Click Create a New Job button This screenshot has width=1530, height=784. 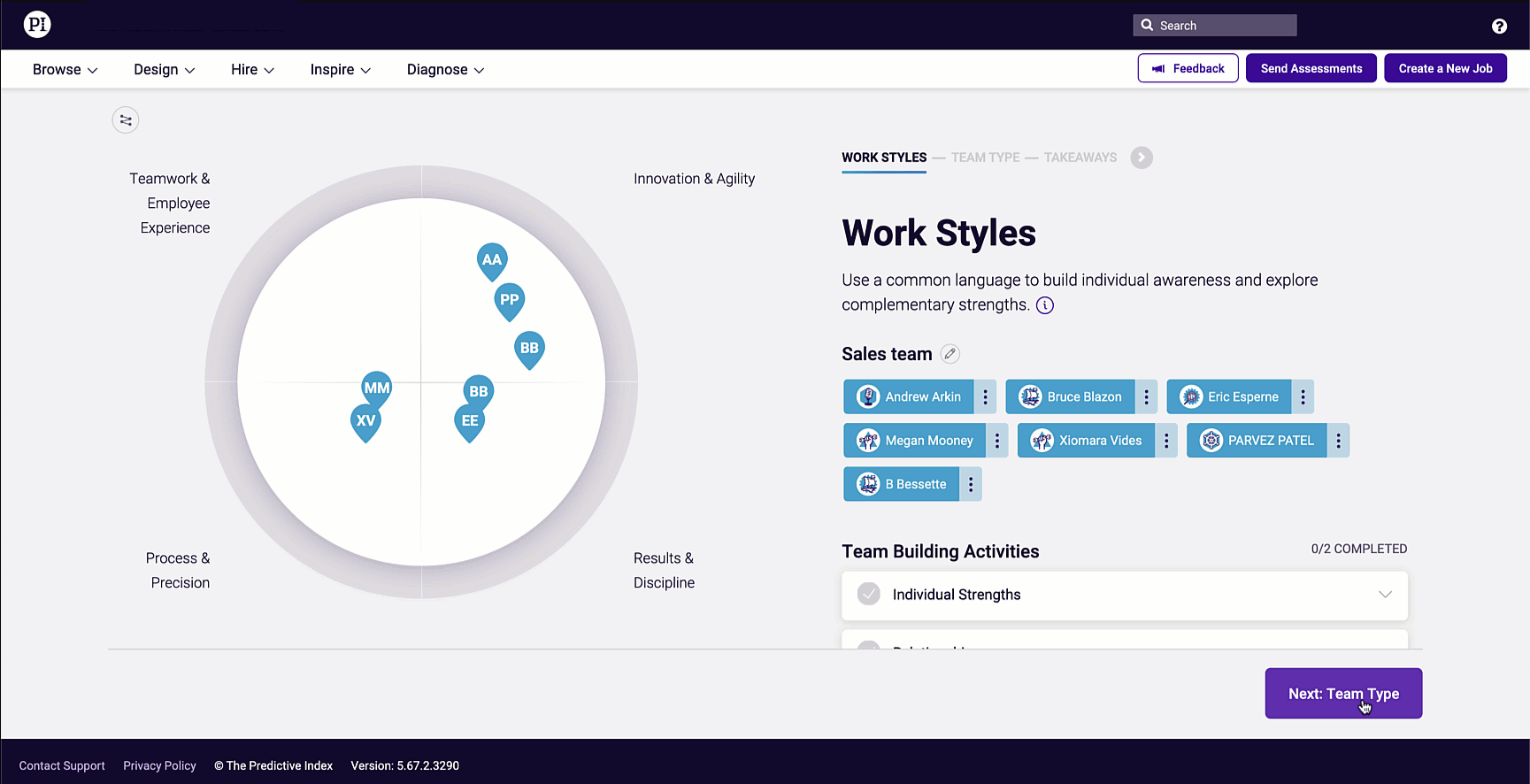(1445, 68)
